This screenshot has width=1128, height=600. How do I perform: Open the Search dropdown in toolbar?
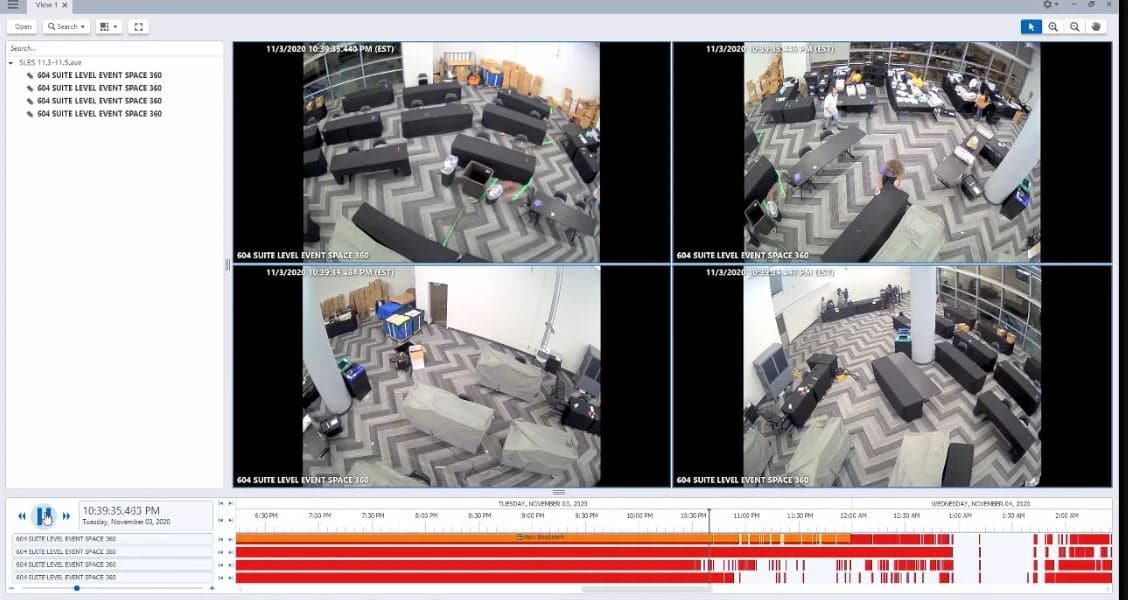click(66, 27)
